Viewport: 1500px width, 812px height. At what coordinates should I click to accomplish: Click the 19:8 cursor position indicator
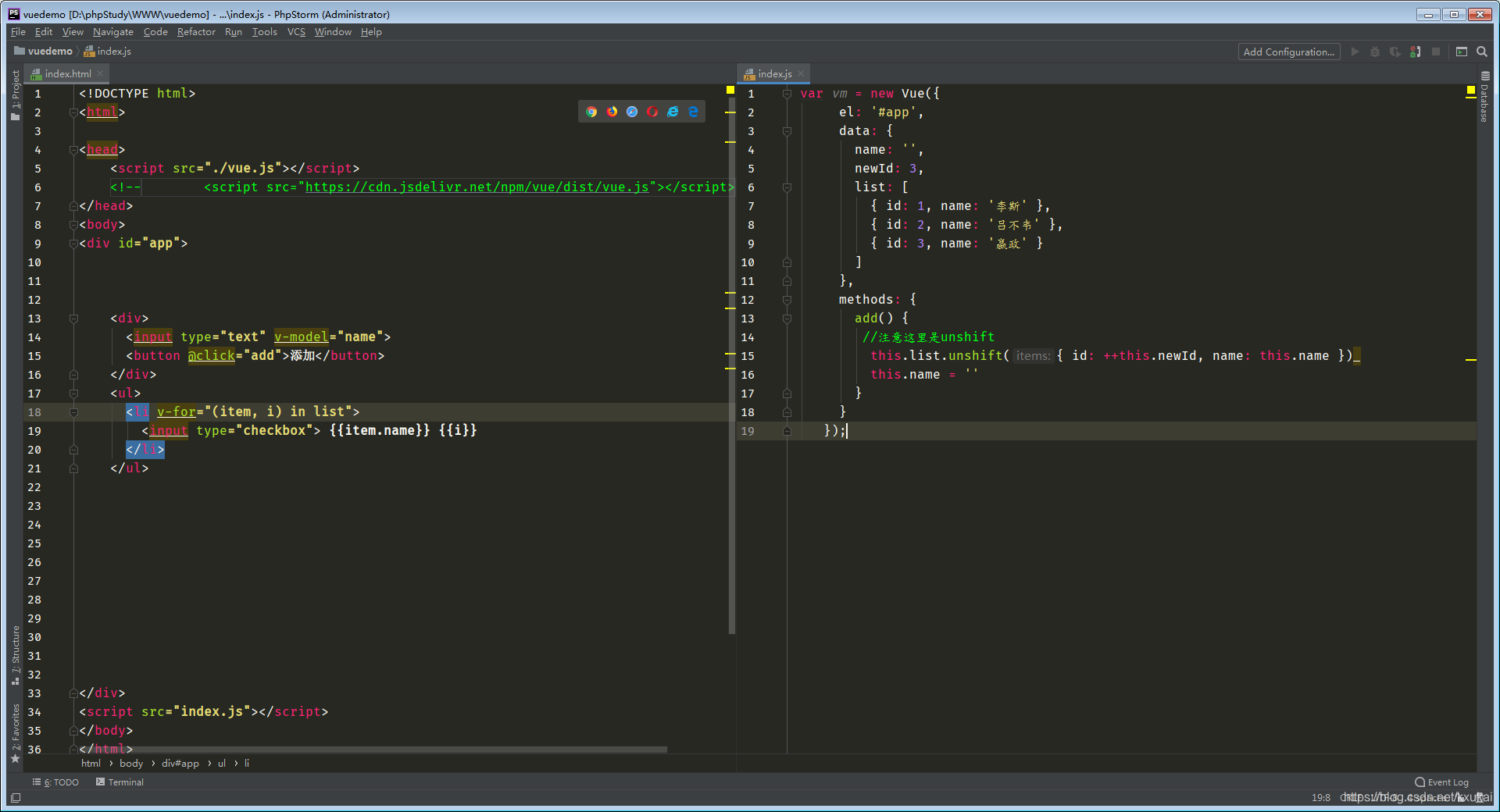tap(1321, 798)
